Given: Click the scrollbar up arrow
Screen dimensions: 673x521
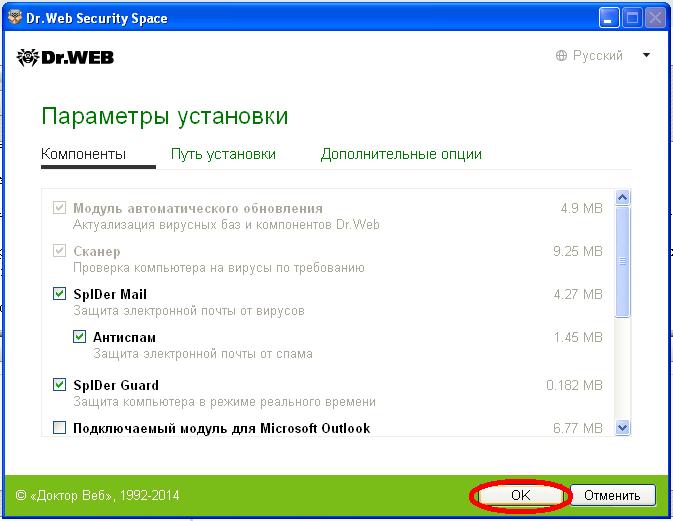Looking at the screenshot, I should pos(622,197).
